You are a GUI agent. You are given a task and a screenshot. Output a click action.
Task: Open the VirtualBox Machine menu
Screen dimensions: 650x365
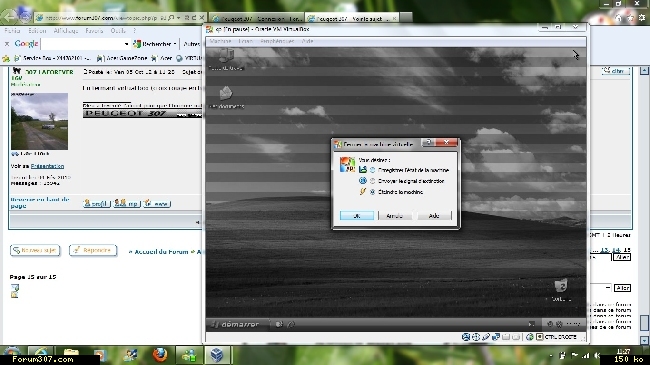pos(220,41)
